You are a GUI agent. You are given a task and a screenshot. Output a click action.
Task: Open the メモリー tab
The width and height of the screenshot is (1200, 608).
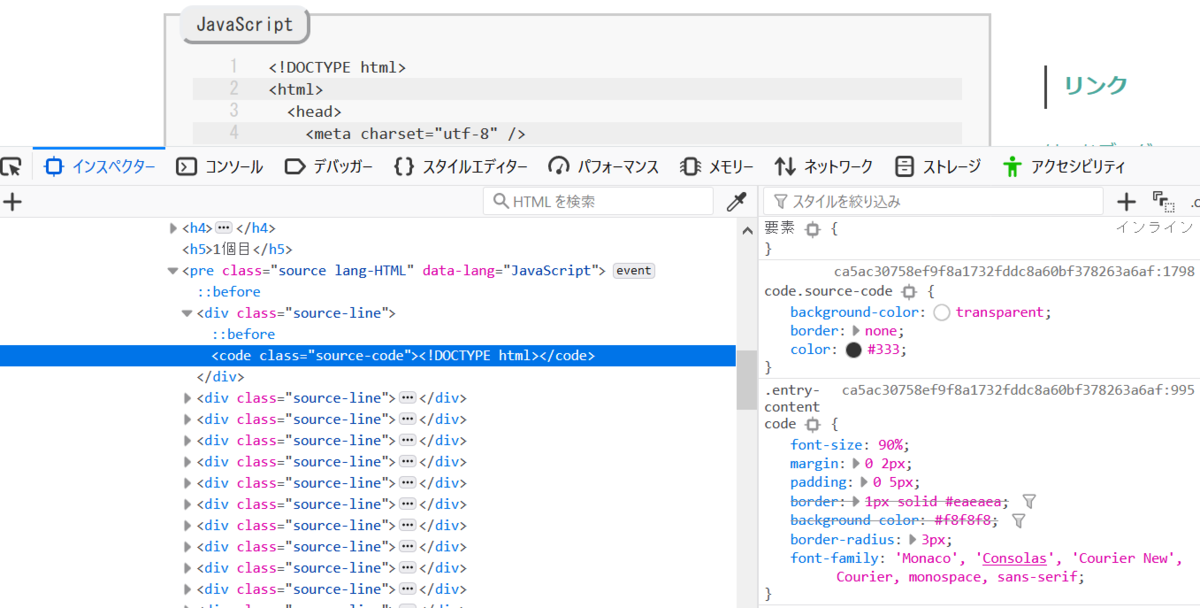pyautogui.click(x=717, y=167)
